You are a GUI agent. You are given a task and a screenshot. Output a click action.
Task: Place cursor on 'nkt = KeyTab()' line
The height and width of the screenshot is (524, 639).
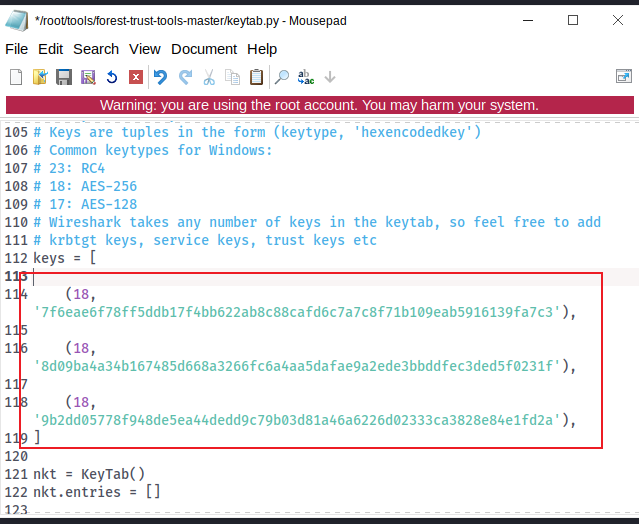[90, 473]
